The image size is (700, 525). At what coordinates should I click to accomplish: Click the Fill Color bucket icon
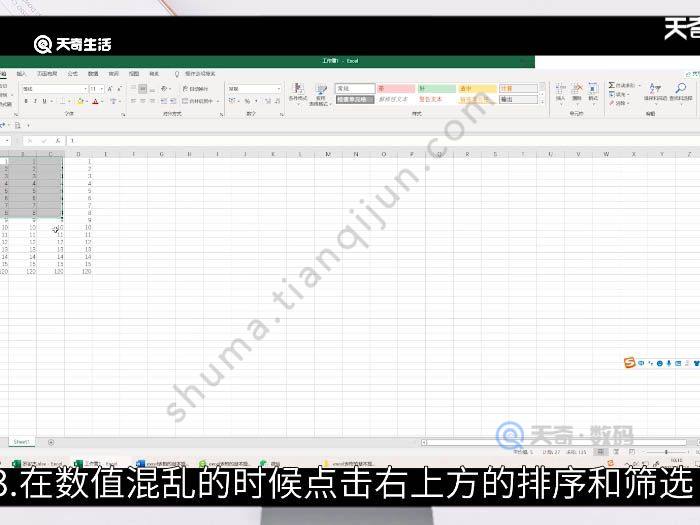(80, 101)
